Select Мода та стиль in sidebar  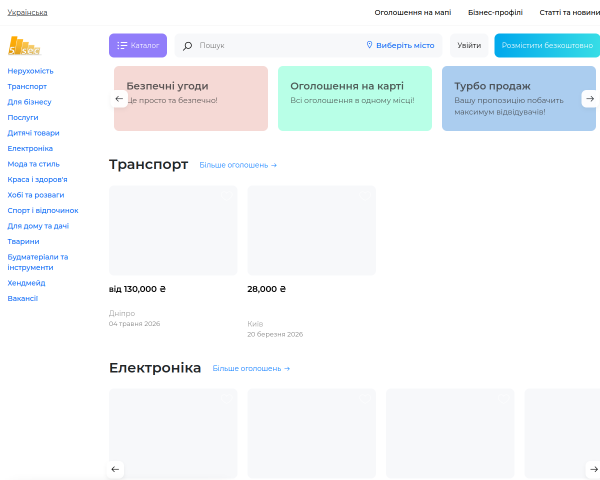pos(34,164)
